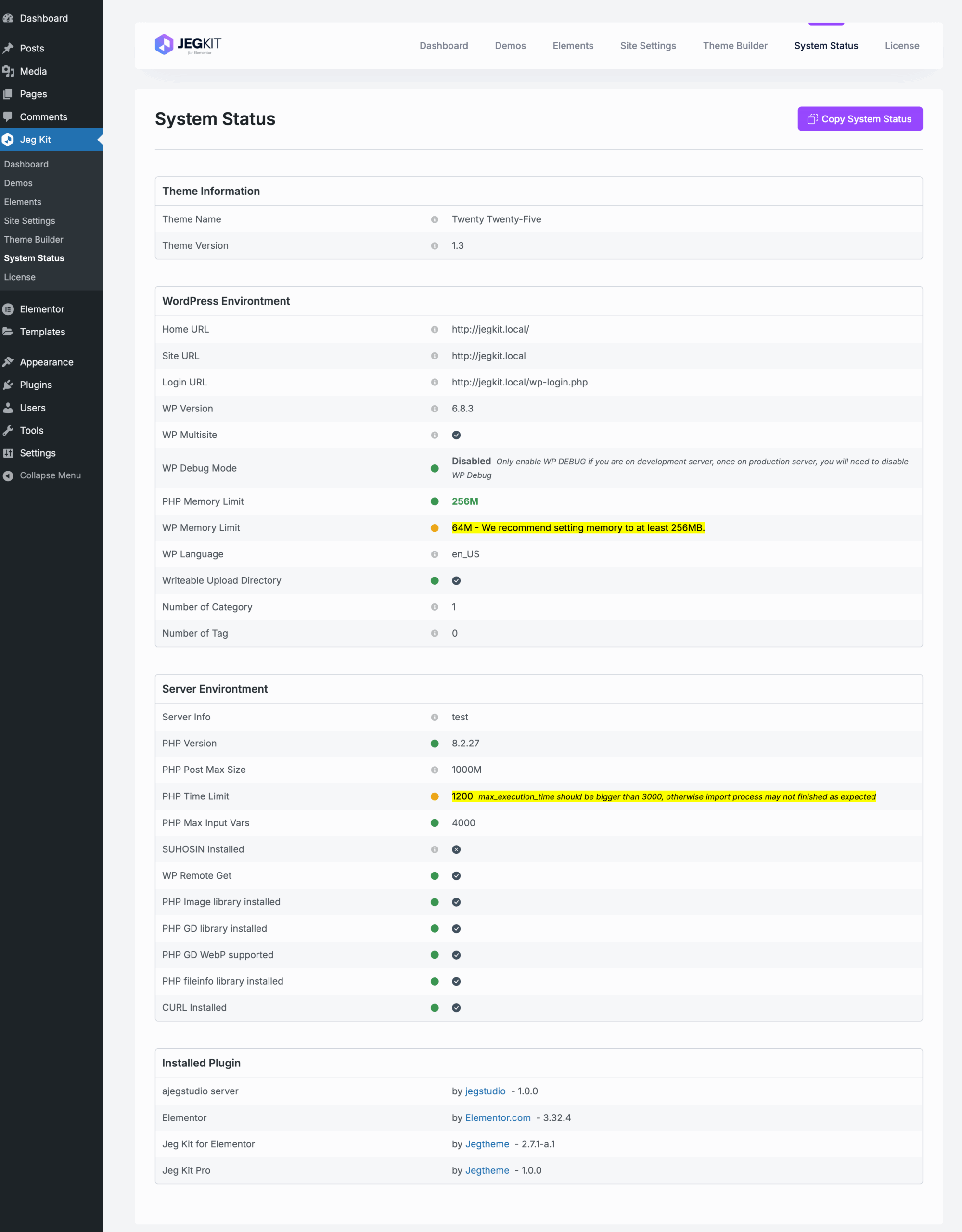Expand the Settings sidebar menu
This screenshot has width=962, height=1232.
37,453
